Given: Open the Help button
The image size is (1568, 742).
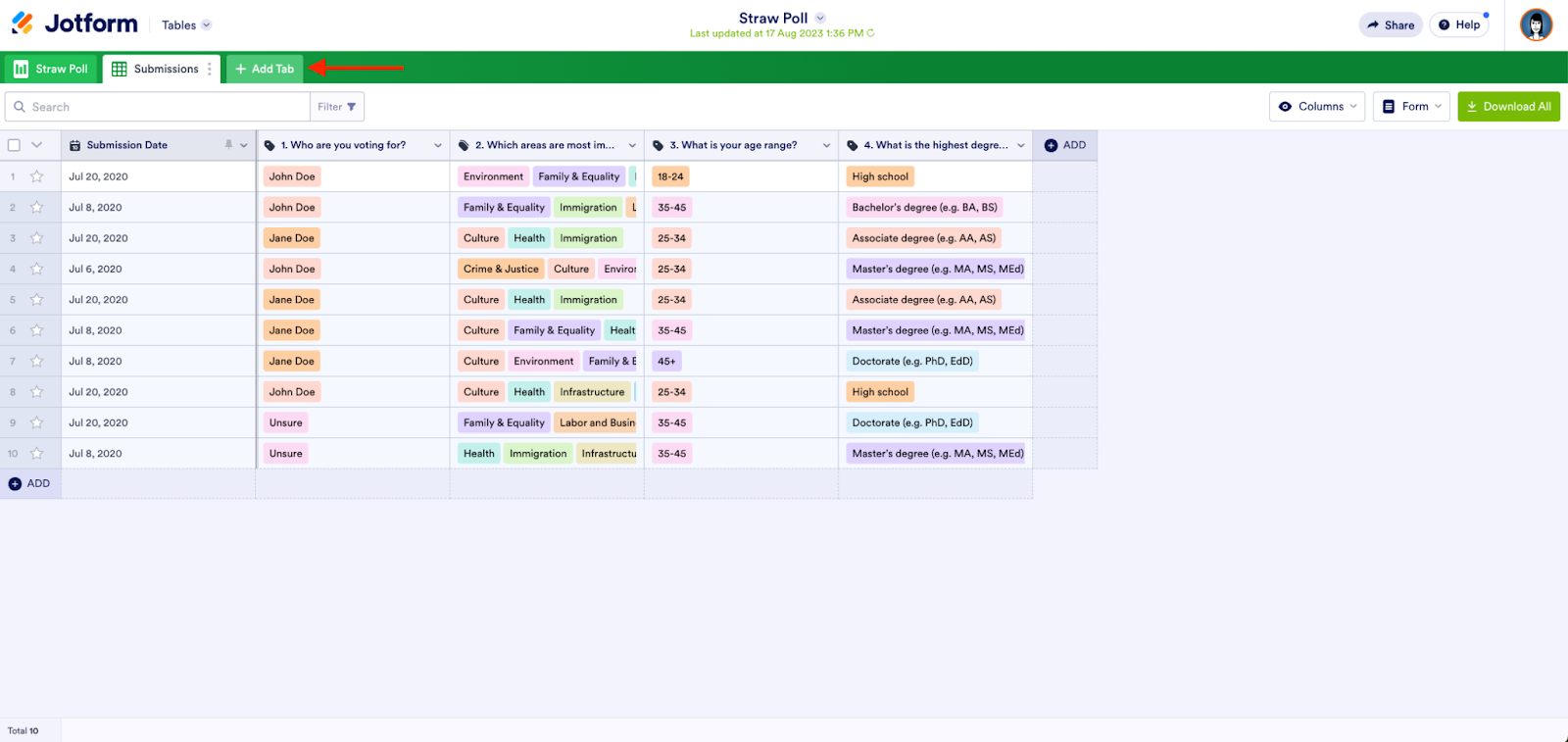Looking at the screenshot, I should 1459,25.
